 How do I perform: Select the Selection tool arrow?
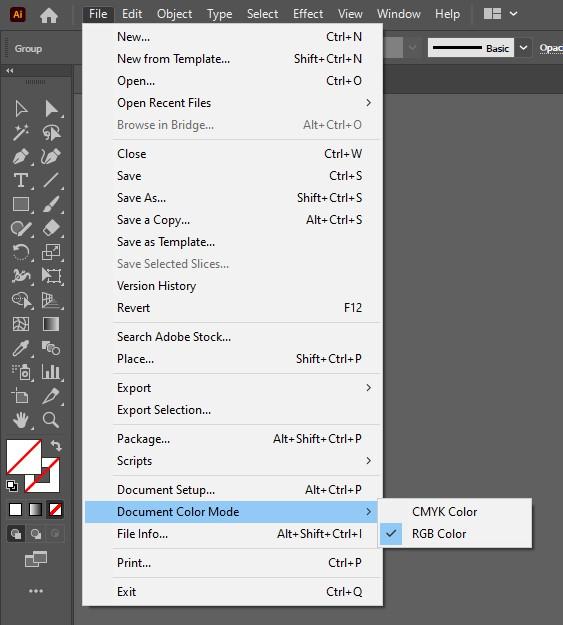click(x=21, y=109)
